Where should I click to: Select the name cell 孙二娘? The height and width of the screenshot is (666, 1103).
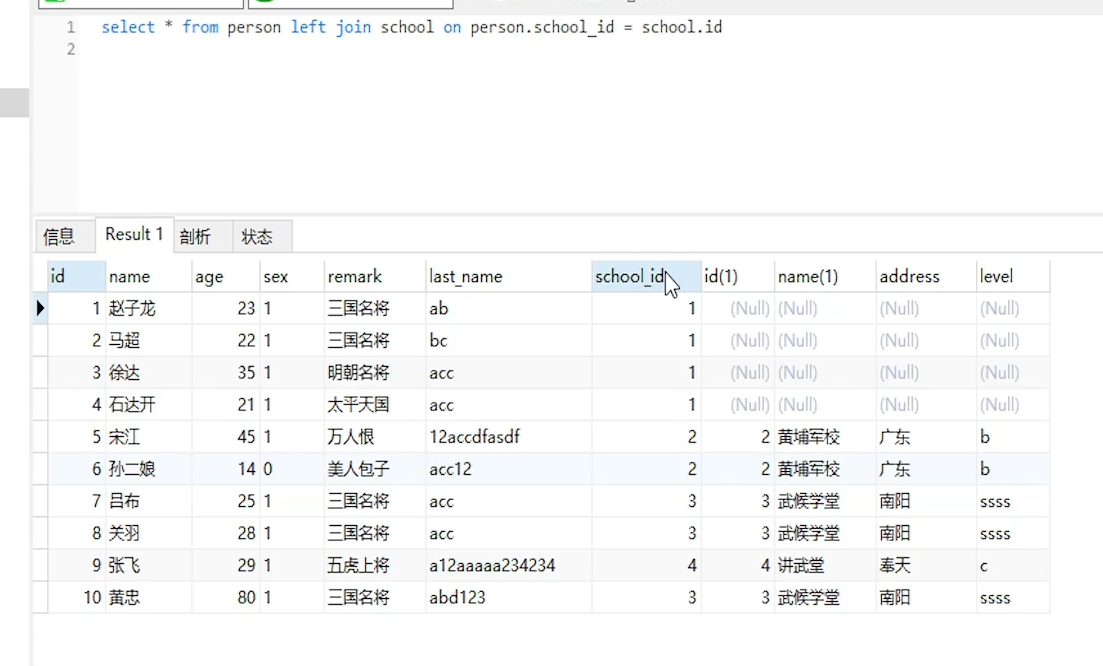[x=148, y=469]
